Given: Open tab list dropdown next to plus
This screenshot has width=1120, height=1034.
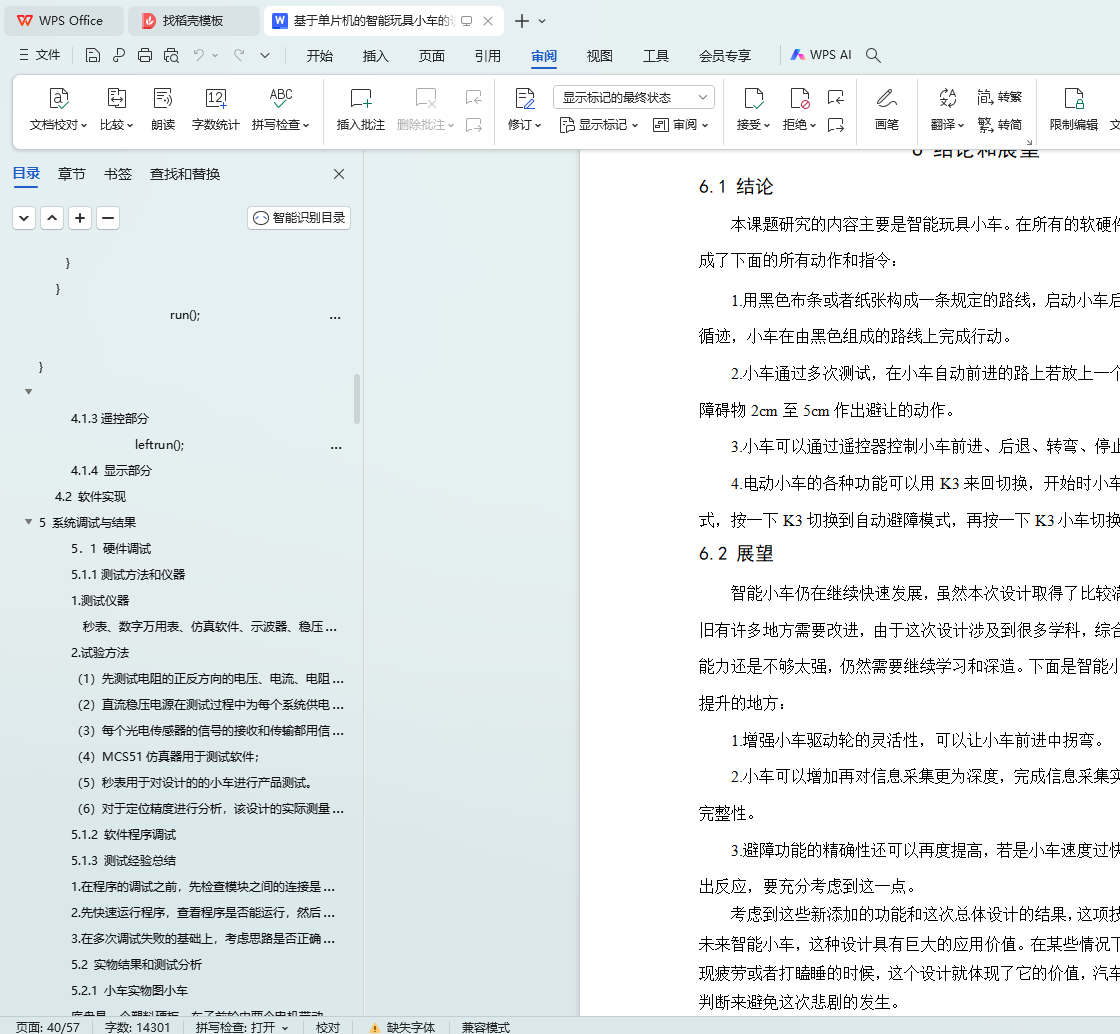Looking at the screenshot, I should [542, 21].
